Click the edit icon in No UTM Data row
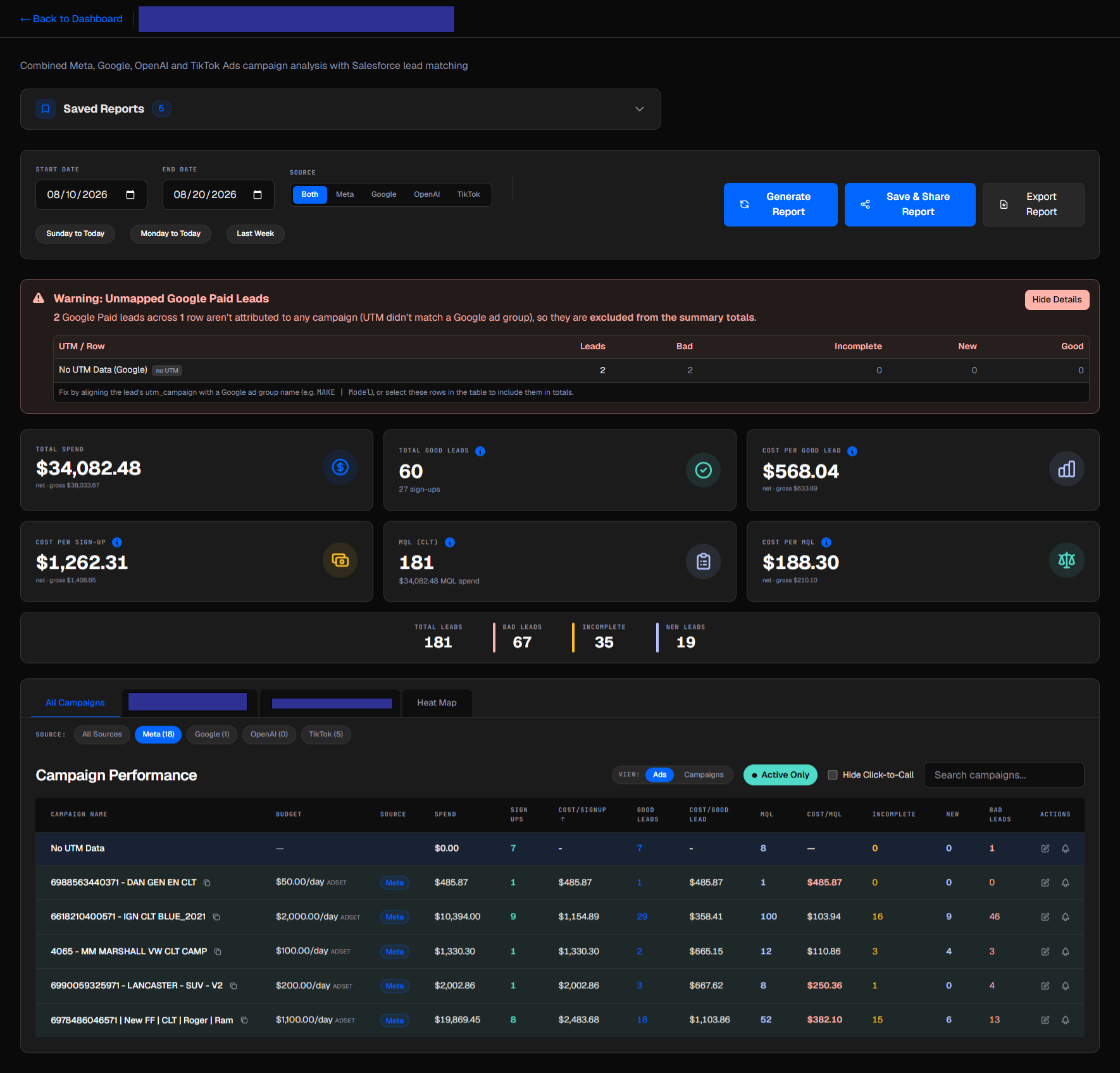This screenshot has width=1120, height=1073. [1045, 848]
